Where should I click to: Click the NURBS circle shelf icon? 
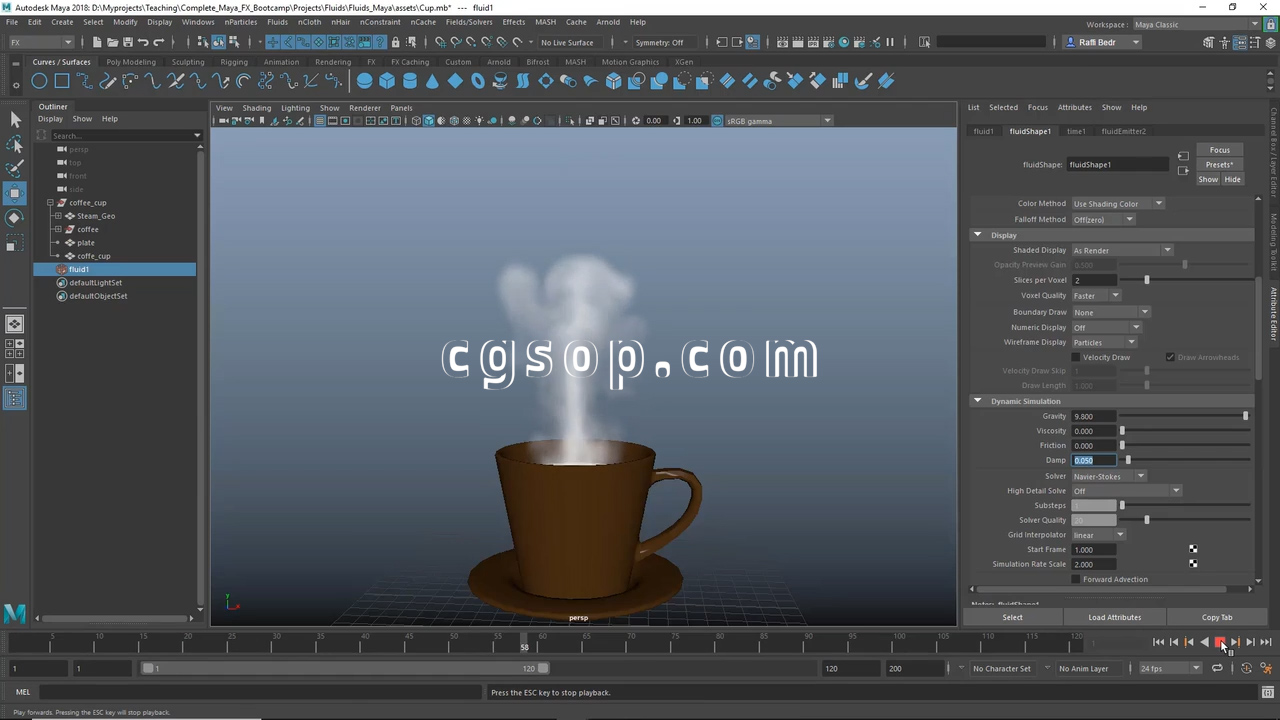[x=39, y=81]
